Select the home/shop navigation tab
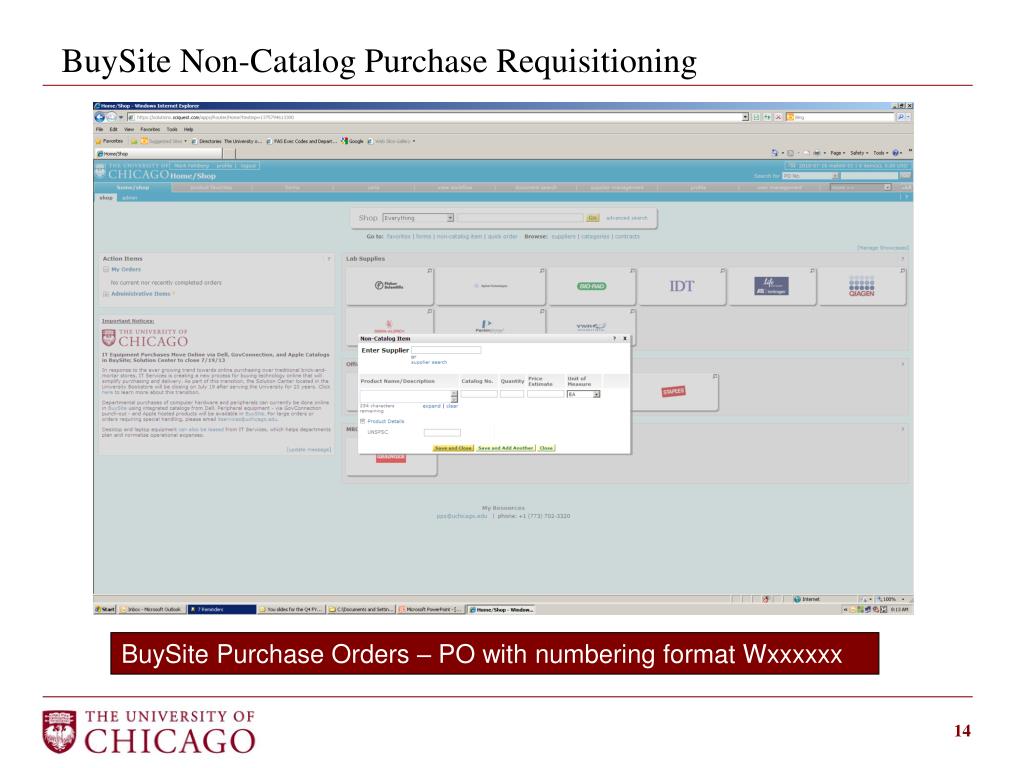This screenshot has height=768, width=1024. point(133,187)
